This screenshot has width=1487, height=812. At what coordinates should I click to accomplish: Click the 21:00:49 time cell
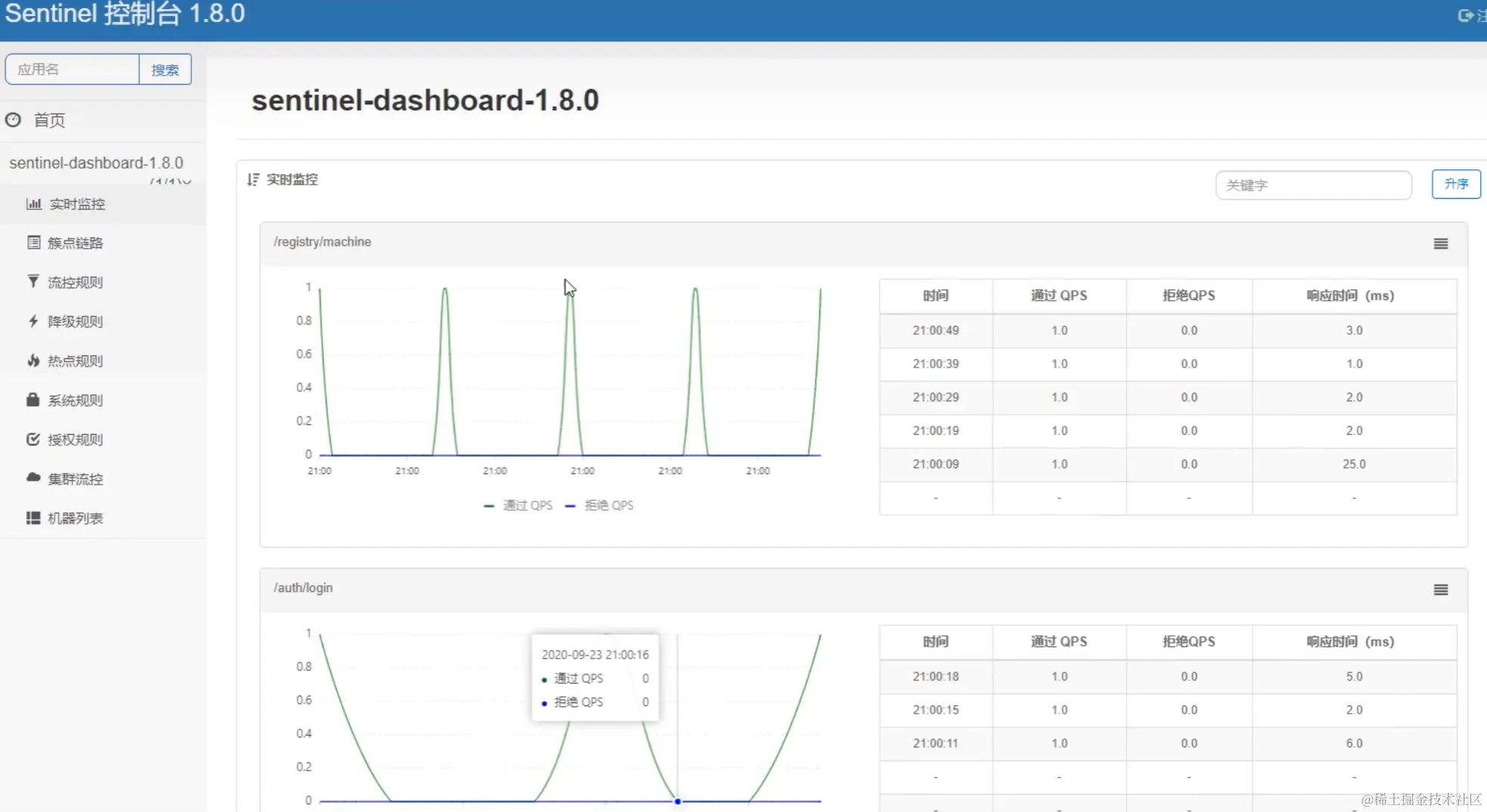click(936, 330)
